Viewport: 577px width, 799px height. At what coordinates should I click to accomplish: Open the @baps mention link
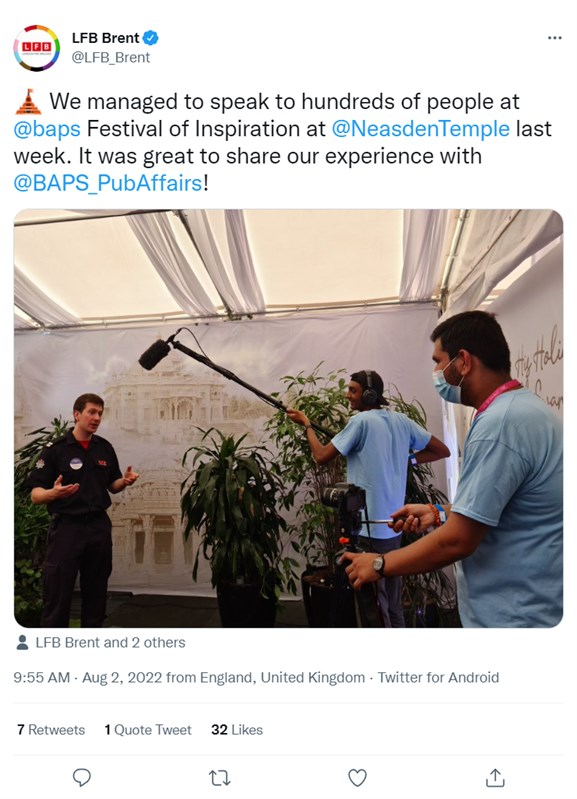(47, 129)
